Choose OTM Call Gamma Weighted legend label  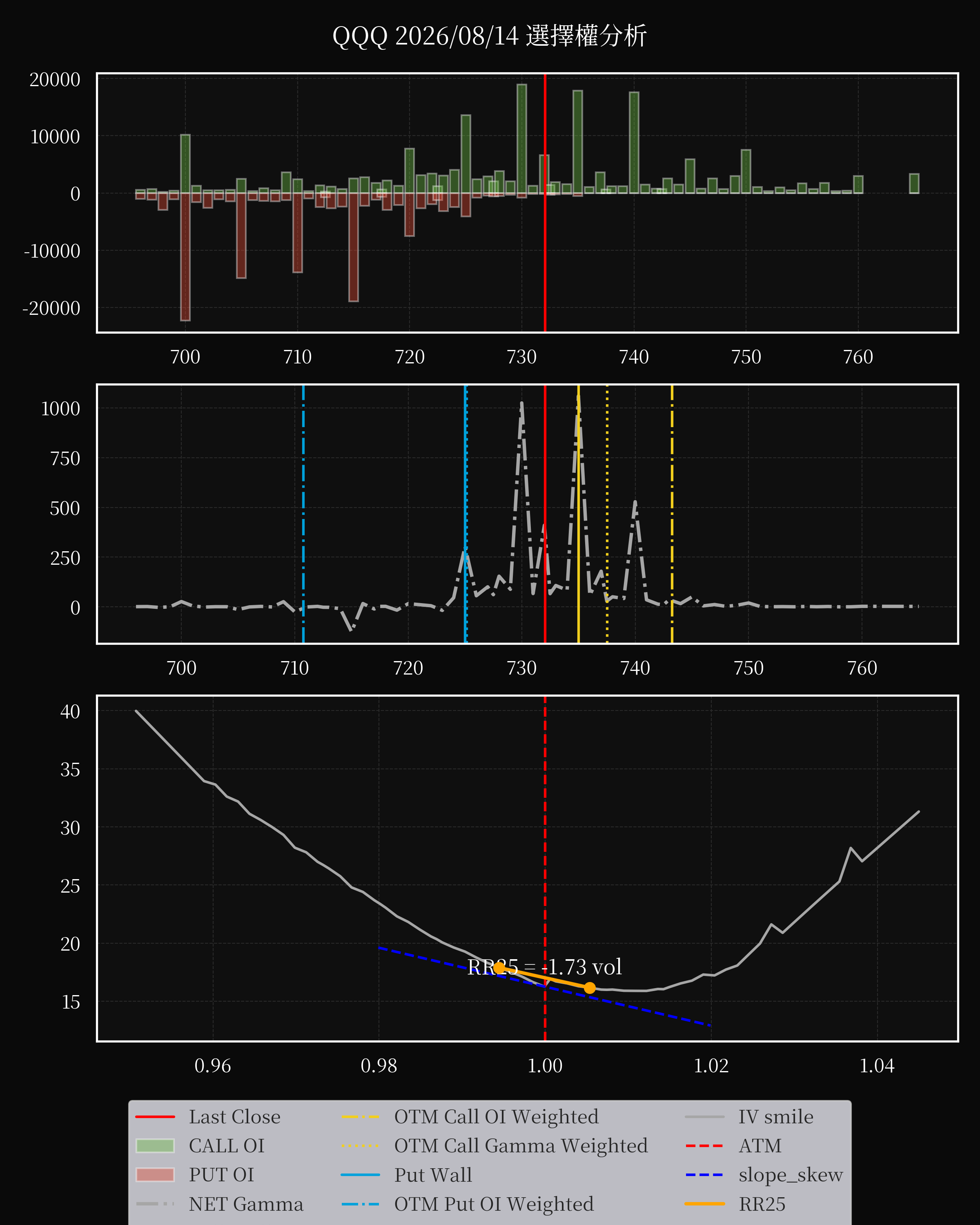521,1145
